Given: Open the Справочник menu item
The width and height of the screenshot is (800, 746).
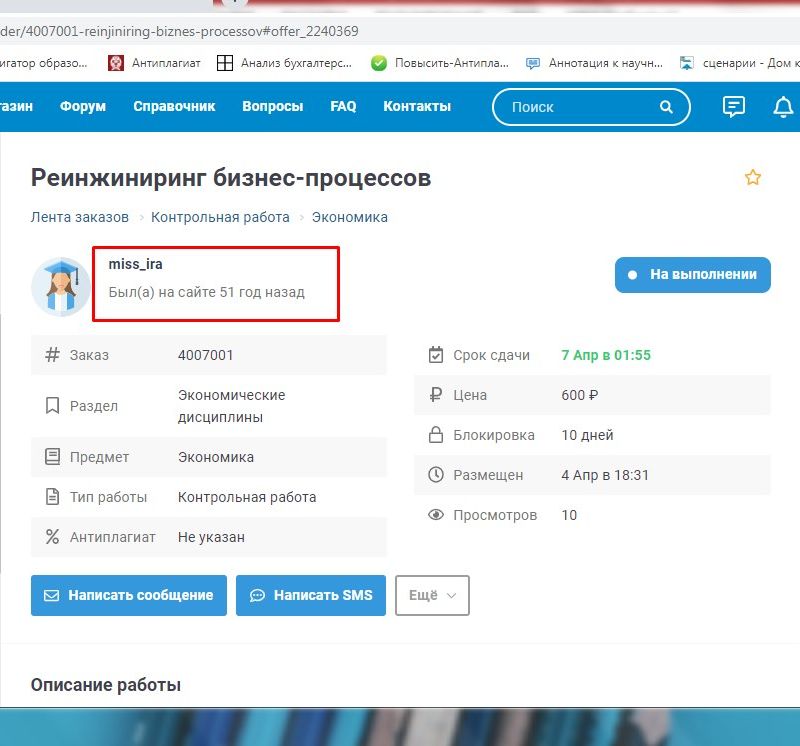Looking at the screenshot, I should (174, 107).
